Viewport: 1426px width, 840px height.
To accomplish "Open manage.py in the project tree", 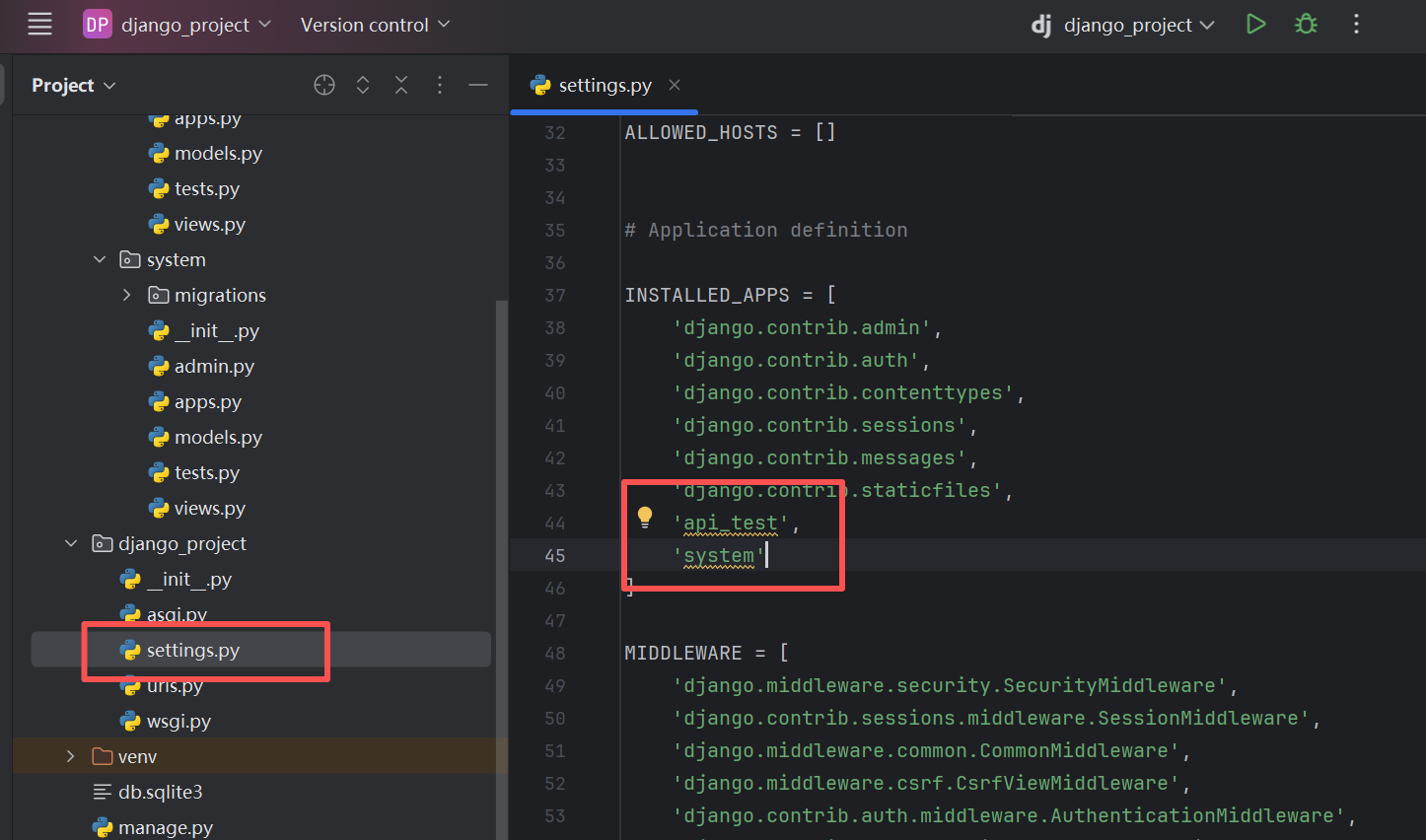I will click(165, 827).
